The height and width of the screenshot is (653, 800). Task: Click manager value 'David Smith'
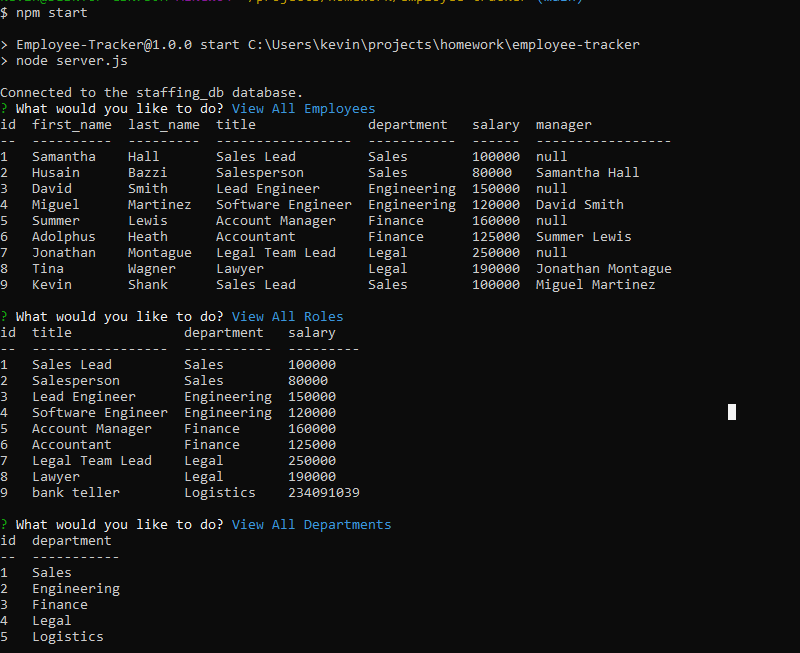click(x=580, y=205)
